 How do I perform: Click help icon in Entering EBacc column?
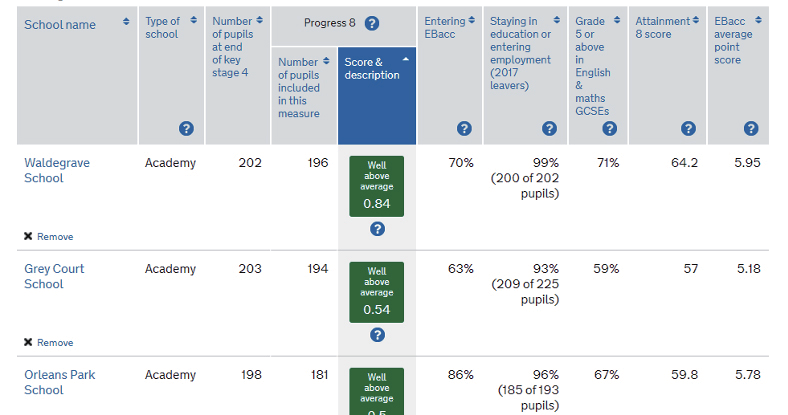click(463, 129)
